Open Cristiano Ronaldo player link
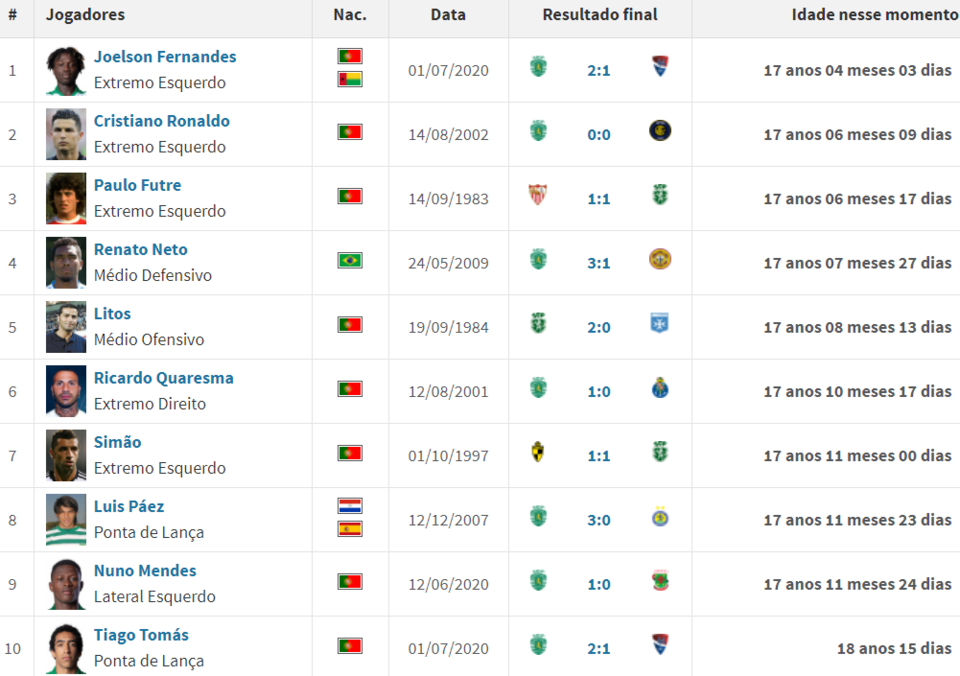 pos(162,121)
